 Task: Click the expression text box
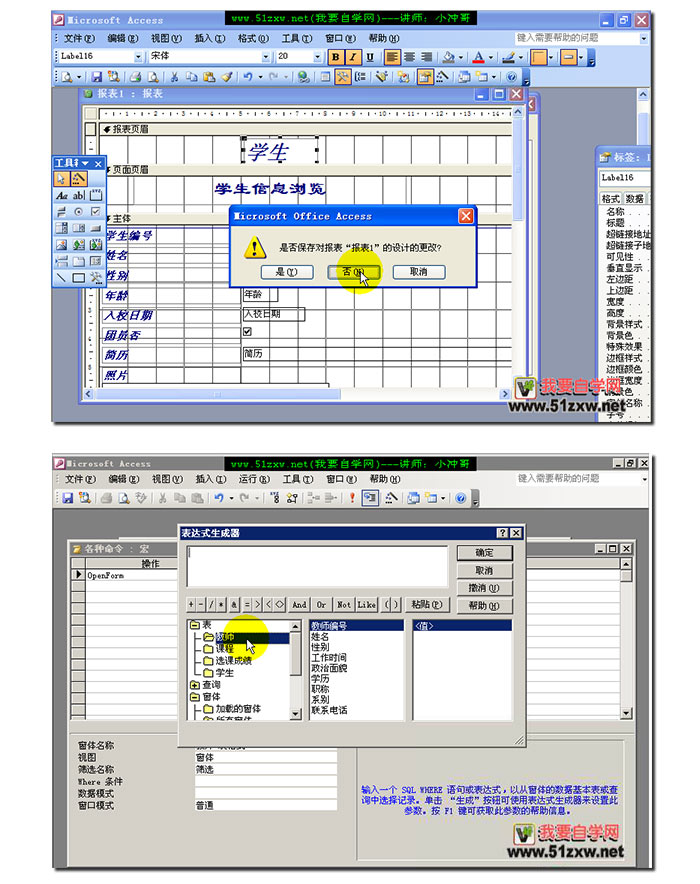pos(317,566)
